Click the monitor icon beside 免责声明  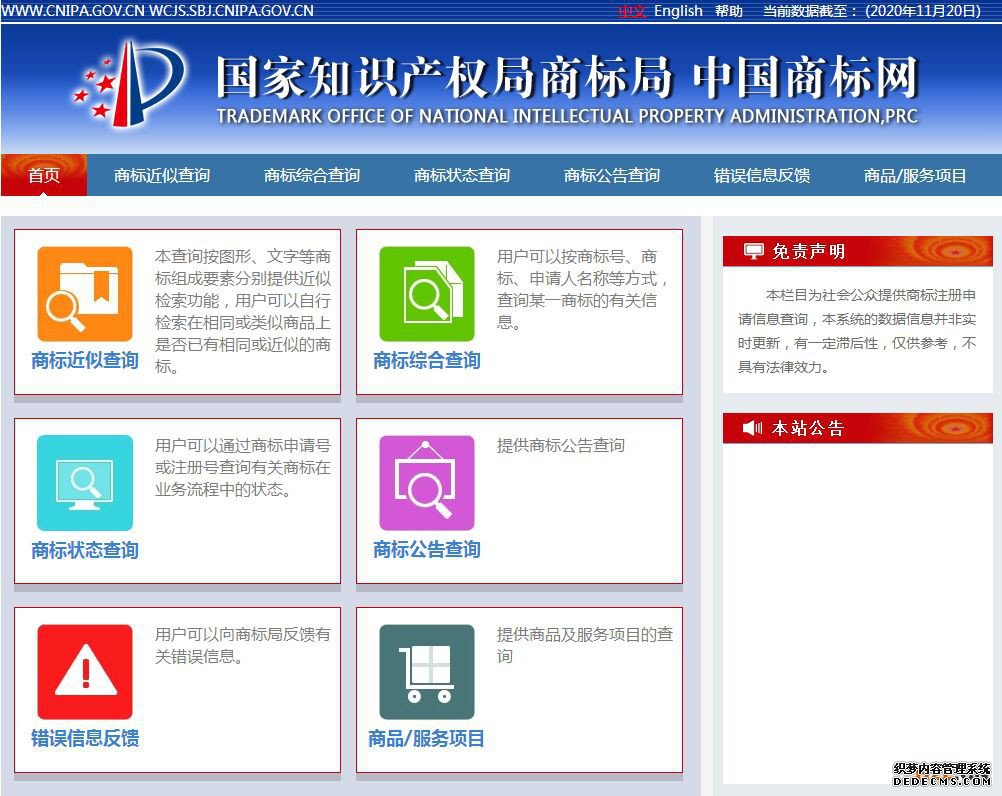point(753,251)
